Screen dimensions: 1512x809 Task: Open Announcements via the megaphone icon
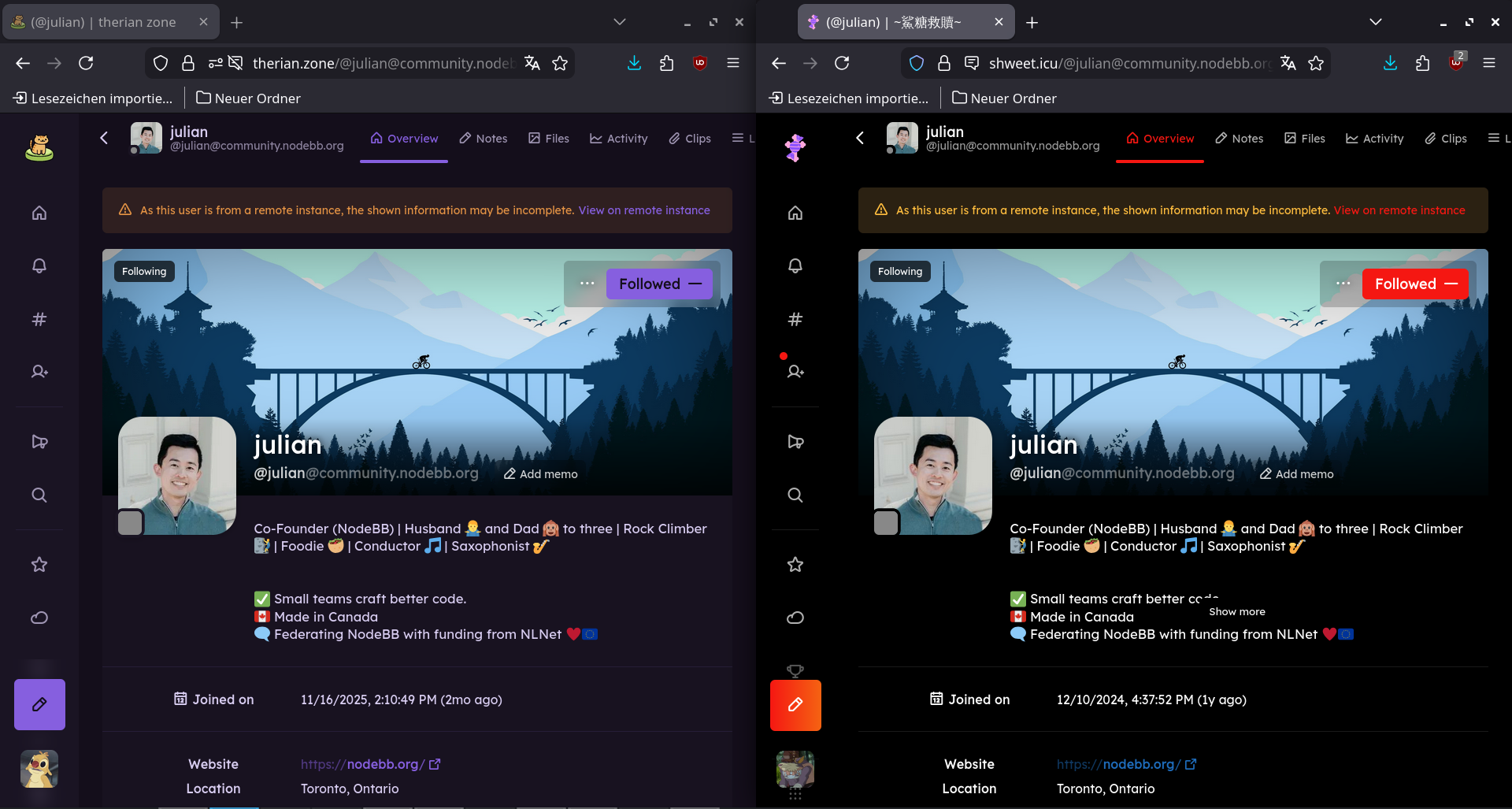coord(795,441)
